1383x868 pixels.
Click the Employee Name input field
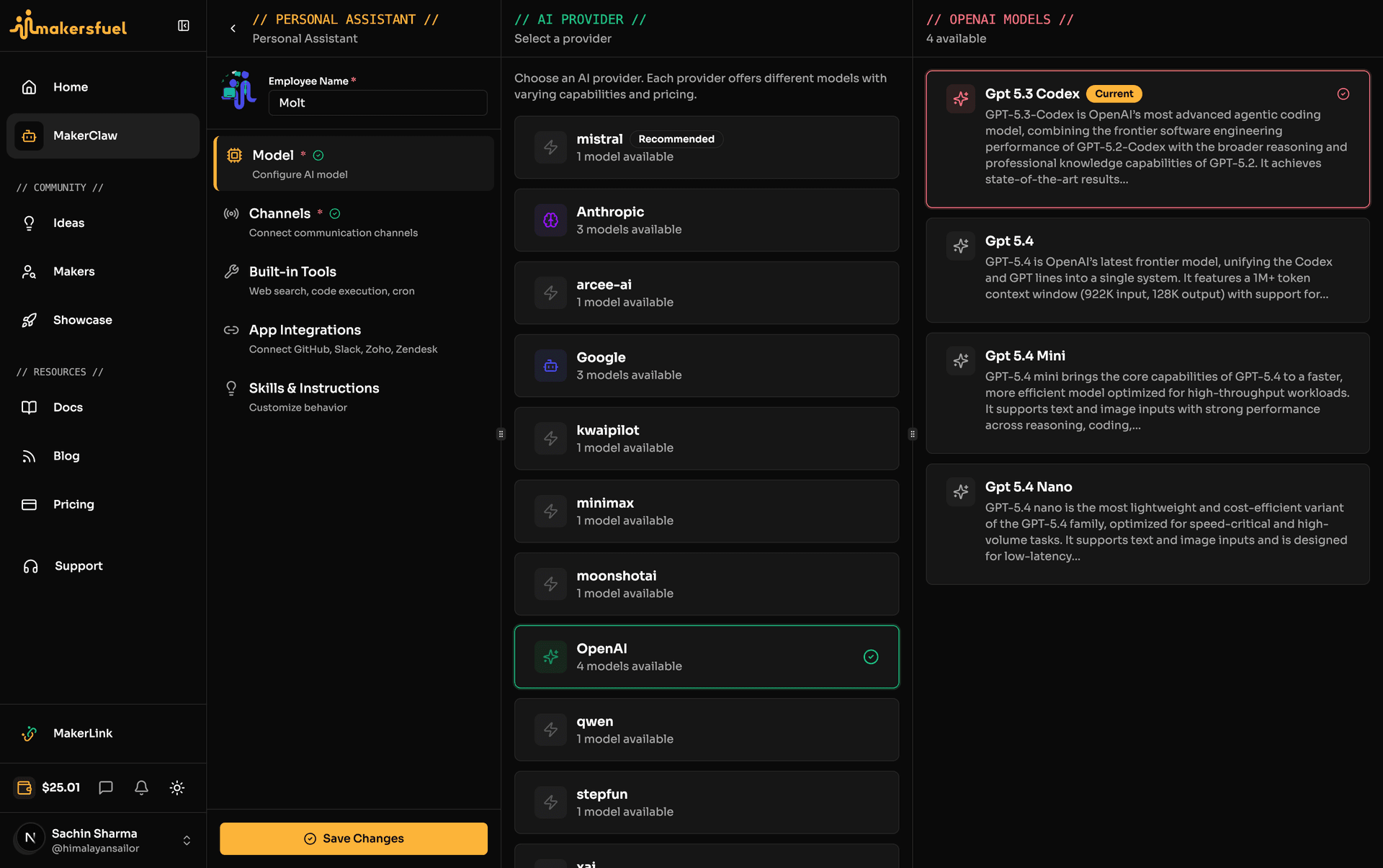(378, 103)
